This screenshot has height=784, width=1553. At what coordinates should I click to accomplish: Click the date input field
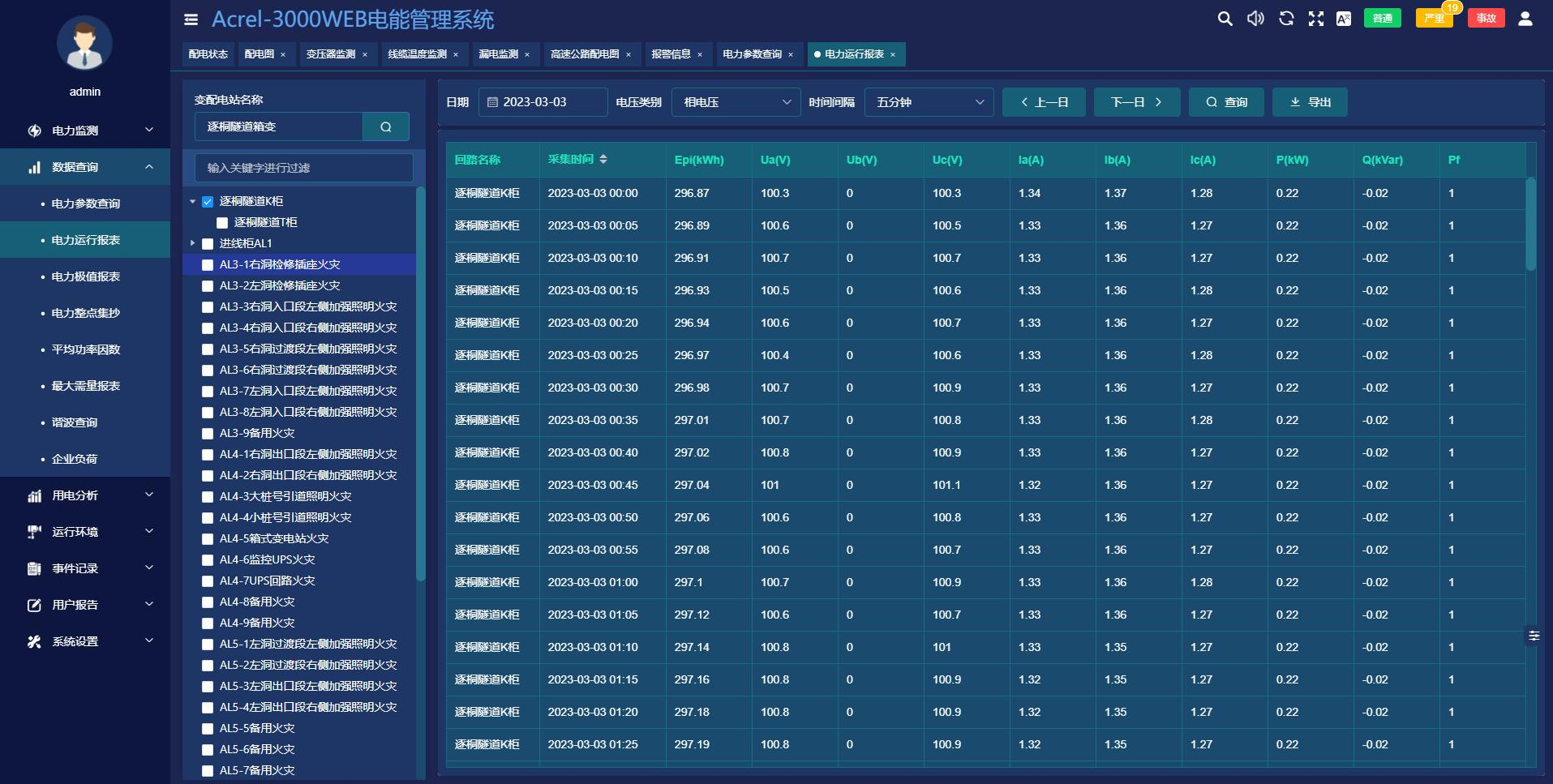click(543, 102)
